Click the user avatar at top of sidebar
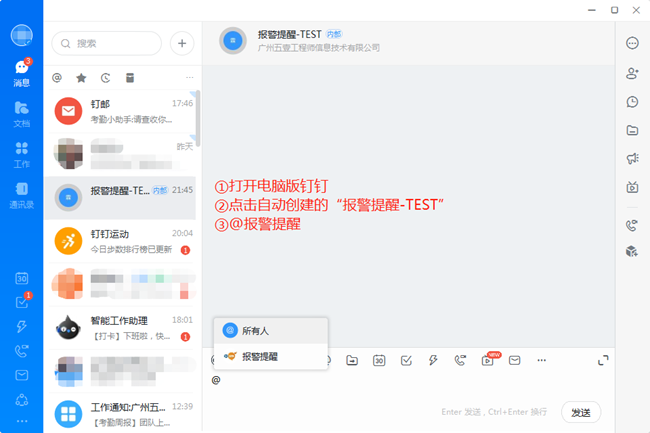 pos(22,35)
